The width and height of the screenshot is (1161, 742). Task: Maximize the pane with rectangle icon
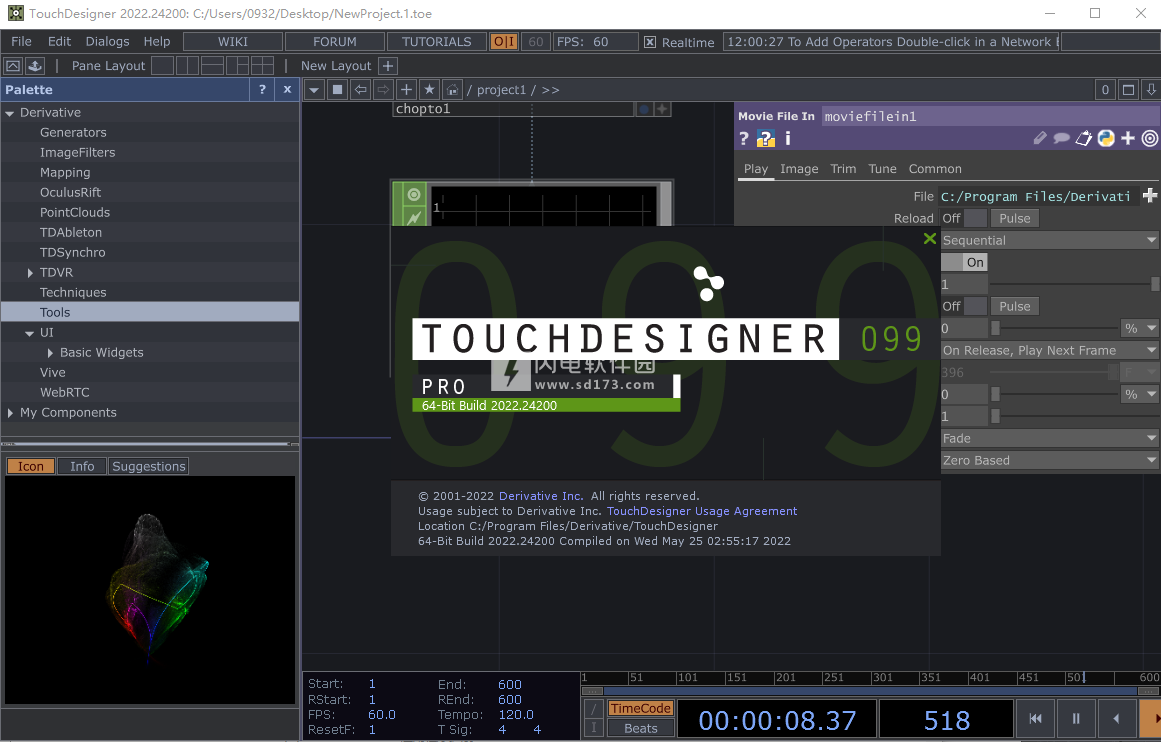[1128, 90]
